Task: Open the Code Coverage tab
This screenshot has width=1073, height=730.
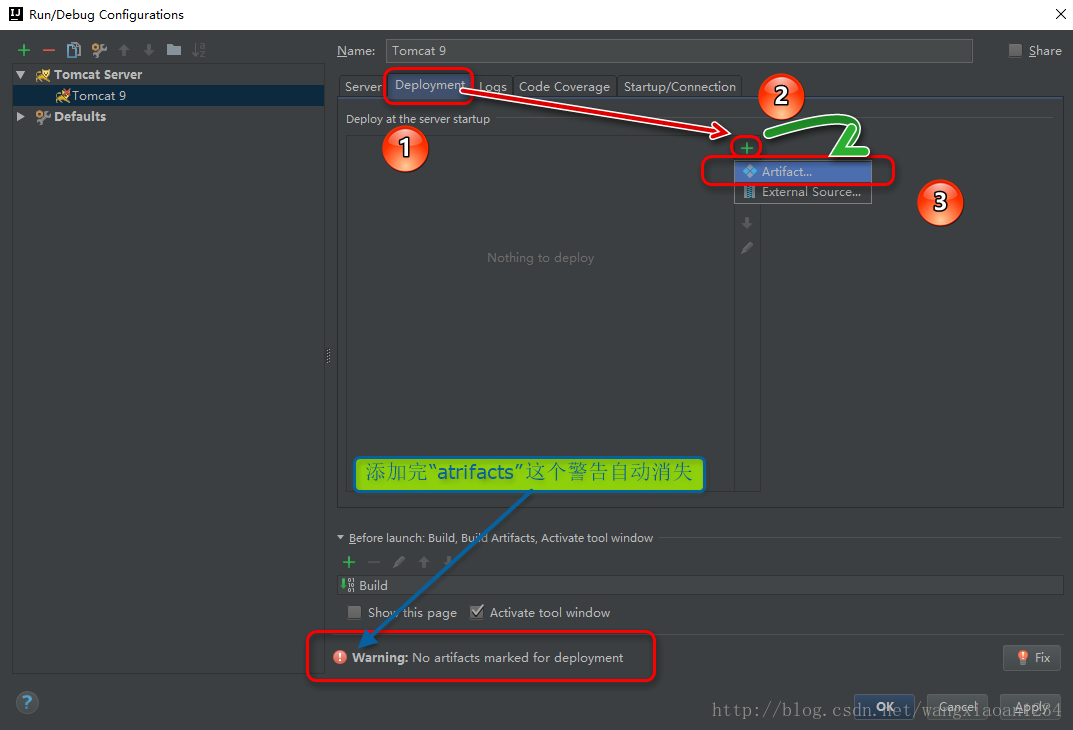Action: click(564, 87)
